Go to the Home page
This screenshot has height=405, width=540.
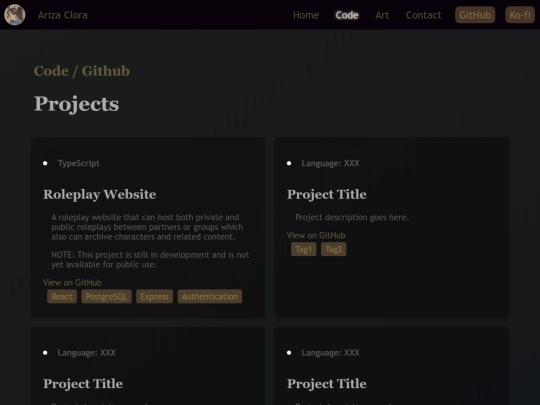click(x=306, y=15)
